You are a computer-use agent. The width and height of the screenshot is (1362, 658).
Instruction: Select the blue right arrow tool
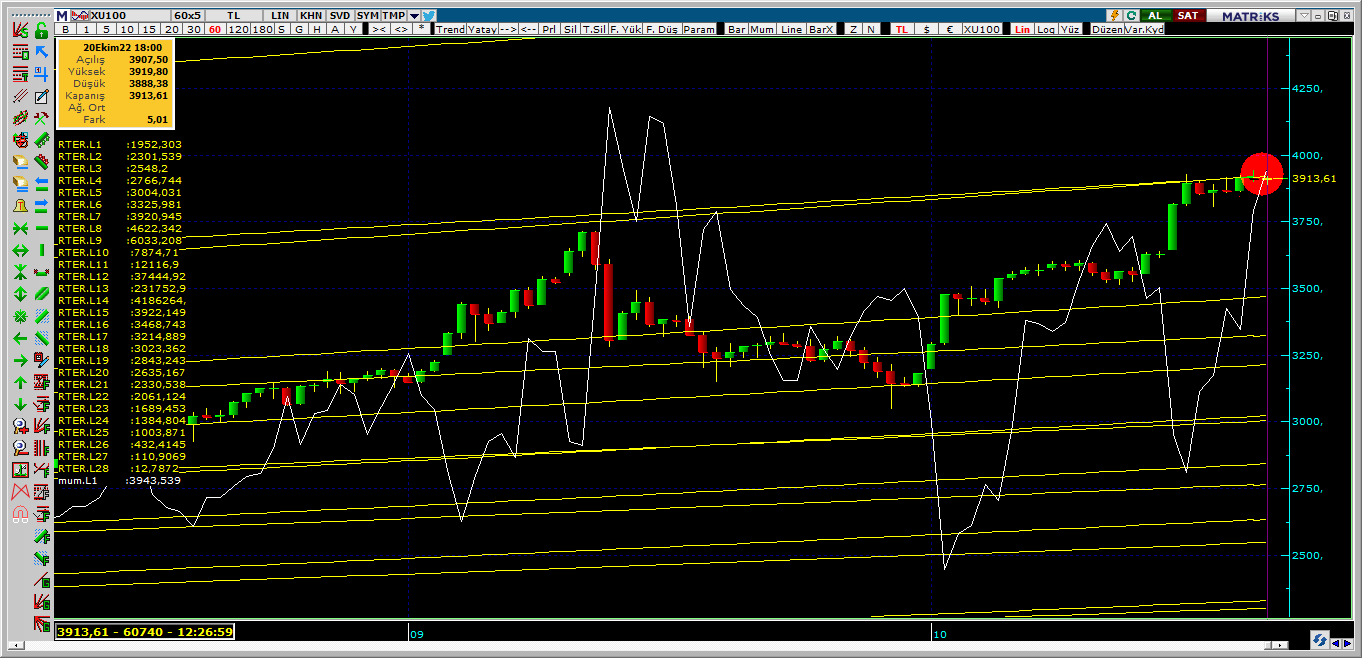41,206
